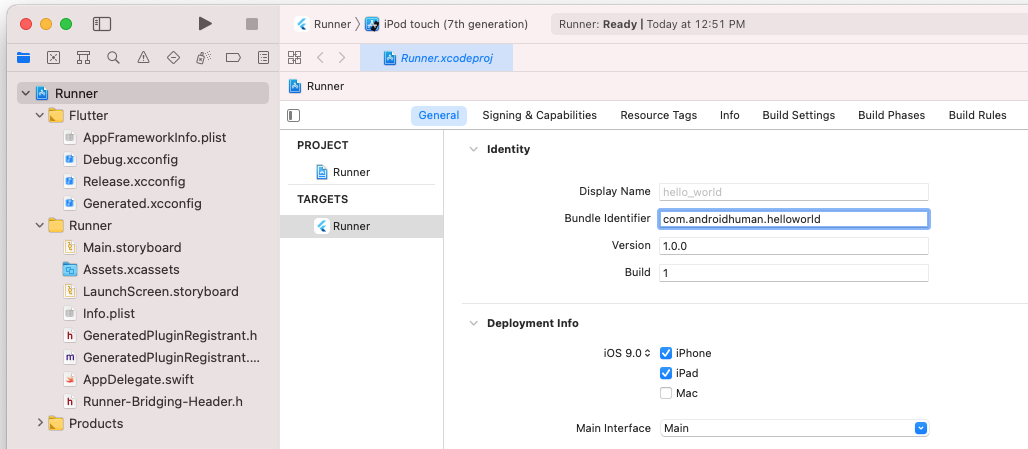This screenshot has width=1028, height=449.
Task: Open the related items grid menu
Action: click(x=294, y=58)
